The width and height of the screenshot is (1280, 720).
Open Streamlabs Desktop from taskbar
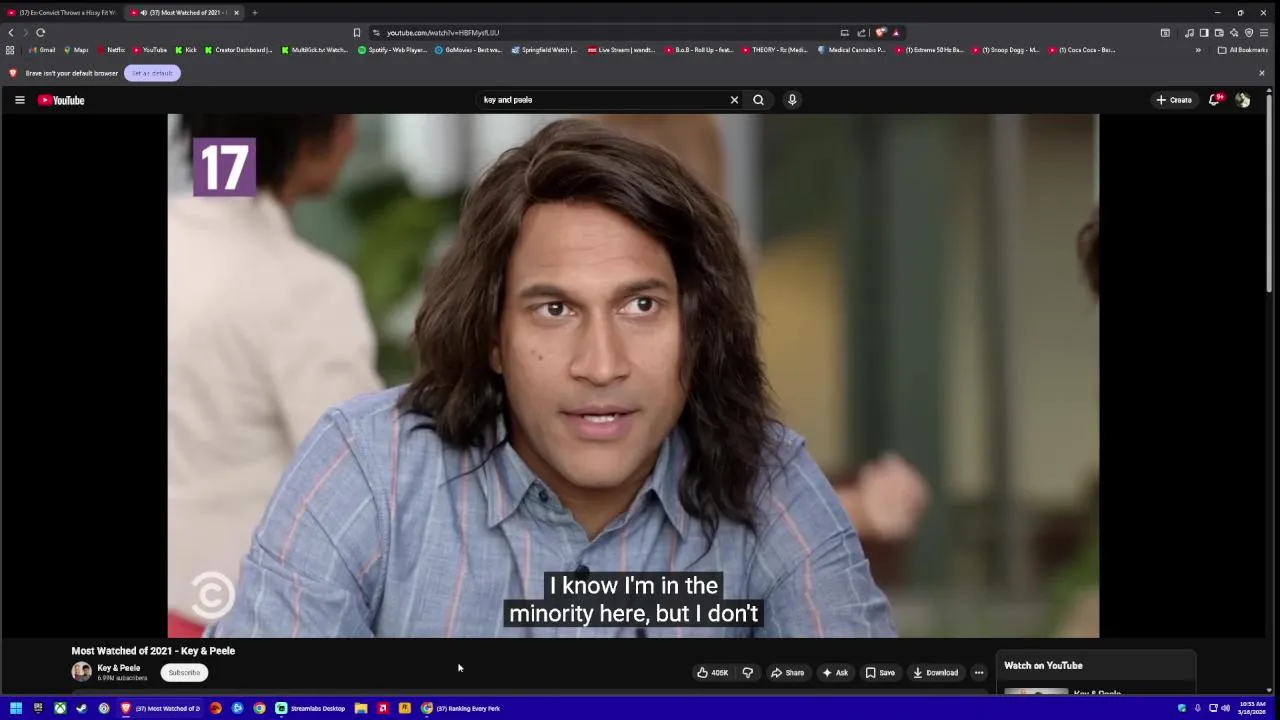[x=311, y=708]
